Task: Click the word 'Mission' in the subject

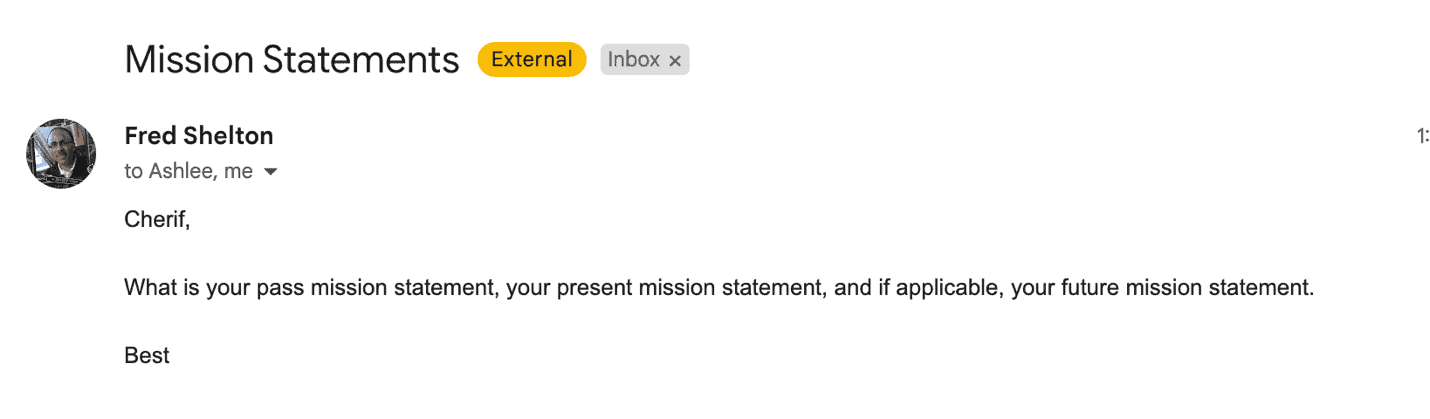Action: 188,60
